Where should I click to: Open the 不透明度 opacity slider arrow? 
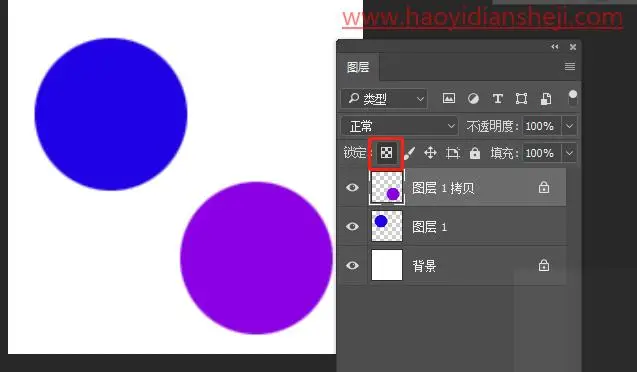(x=569, y=126)
